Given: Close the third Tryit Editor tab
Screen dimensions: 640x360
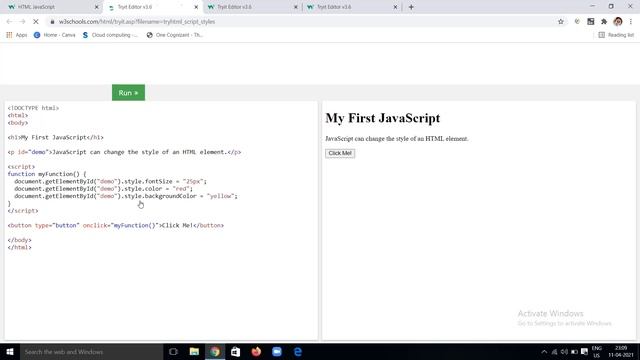Looking at the screenshot, I should (296, 7).
